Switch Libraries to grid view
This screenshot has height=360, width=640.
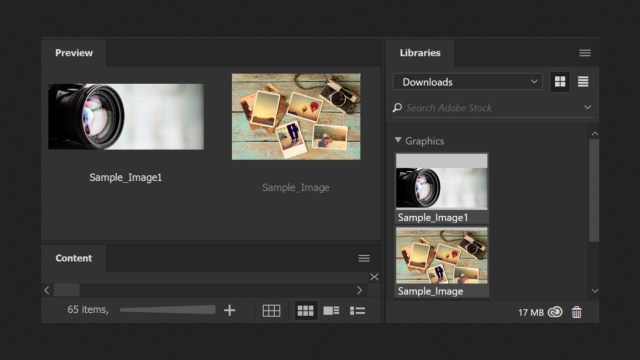tap(560, 82)
